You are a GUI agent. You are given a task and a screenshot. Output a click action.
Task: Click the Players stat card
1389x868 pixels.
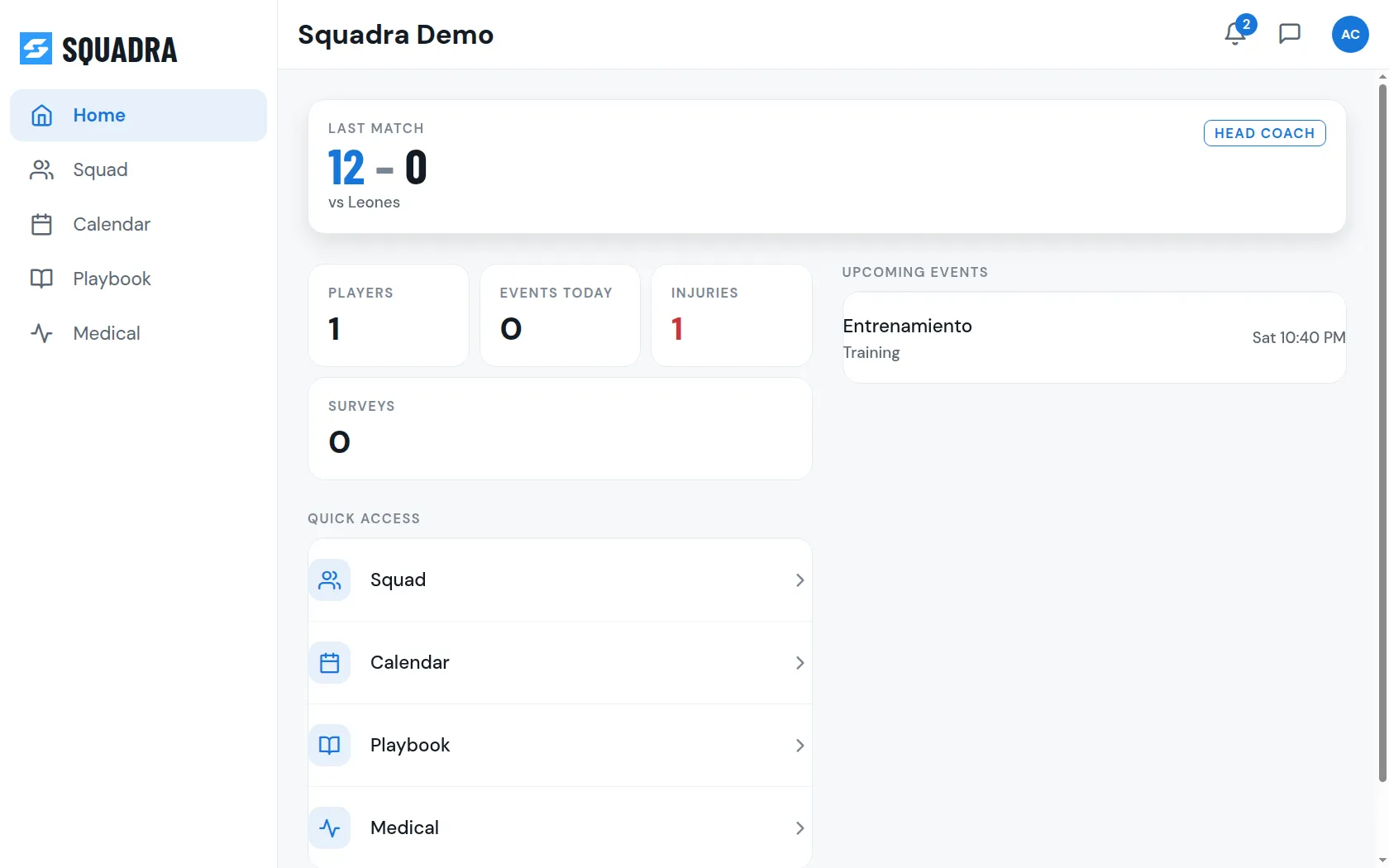coord(389,315)
